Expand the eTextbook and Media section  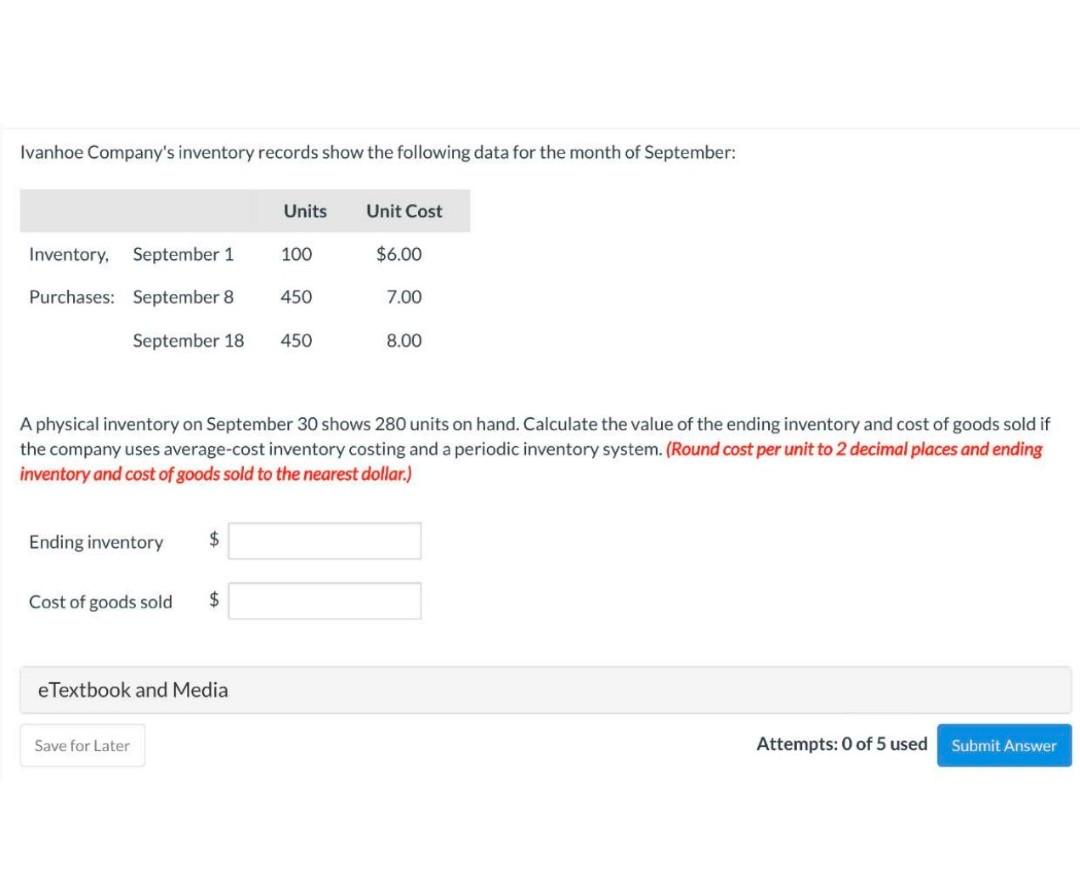(x=546, y=690)
